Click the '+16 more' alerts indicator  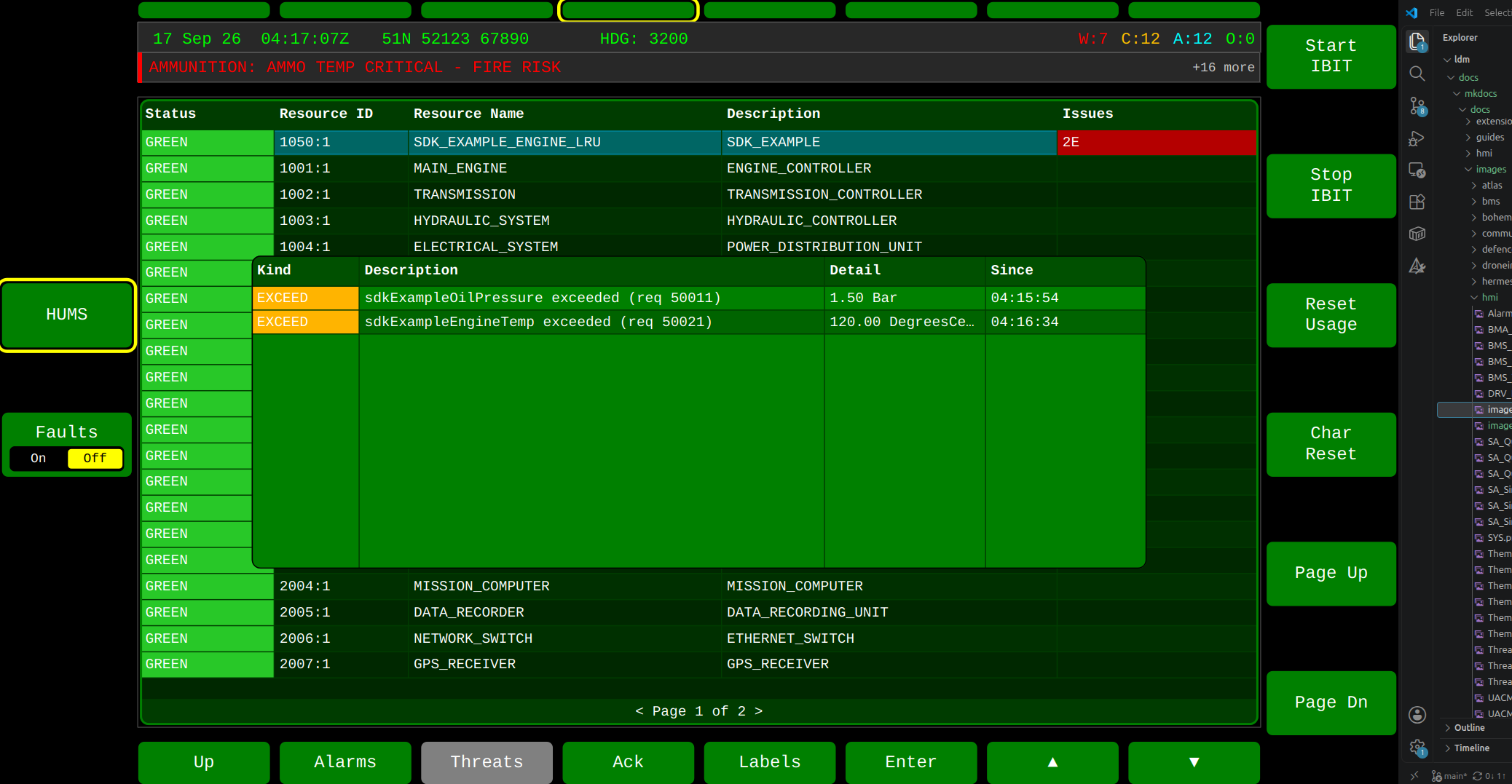pos(1223,67)
